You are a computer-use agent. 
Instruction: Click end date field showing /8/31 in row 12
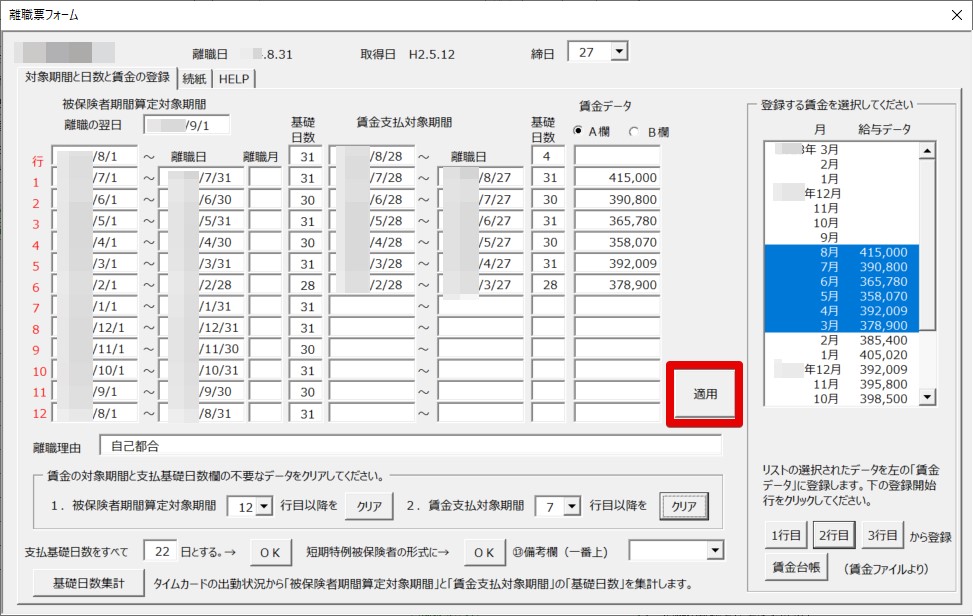[201, 413]
